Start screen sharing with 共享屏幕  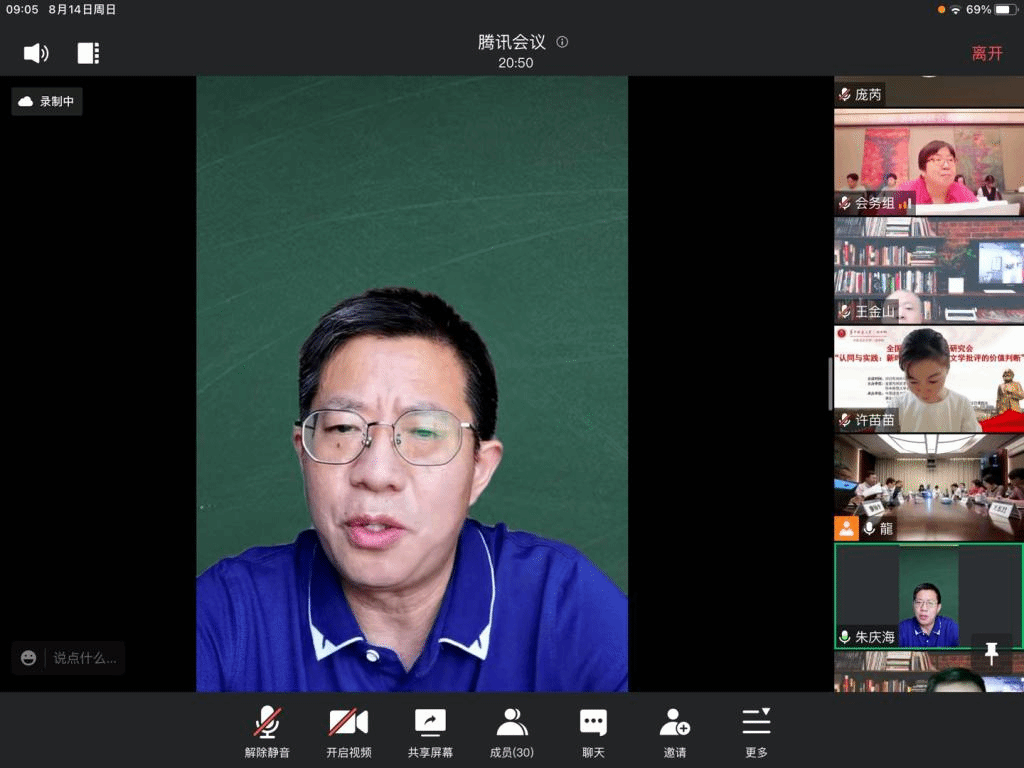(x=430, y=732)
